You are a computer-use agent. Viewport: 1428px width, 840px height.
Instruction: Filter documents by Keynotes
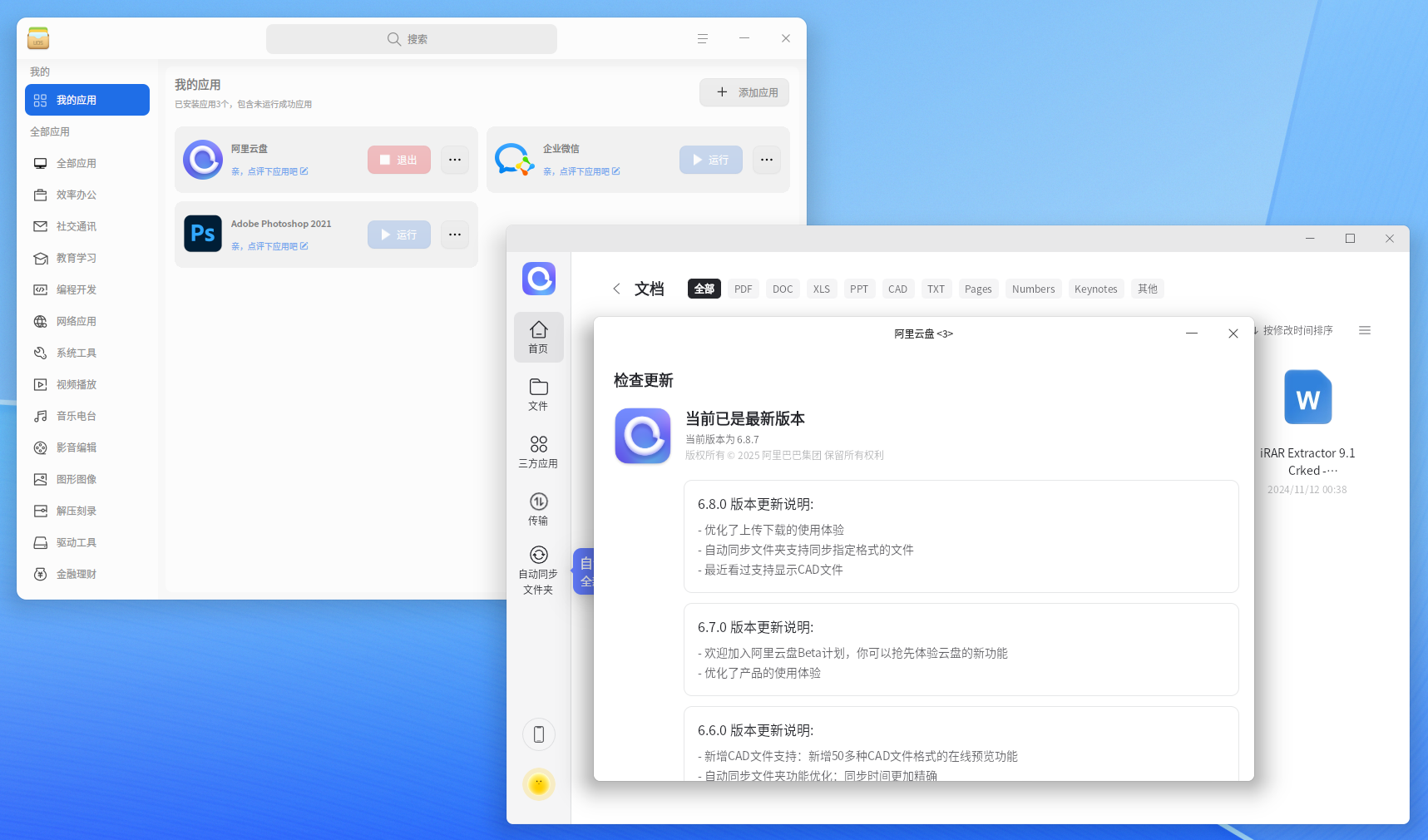point(1096,289)
